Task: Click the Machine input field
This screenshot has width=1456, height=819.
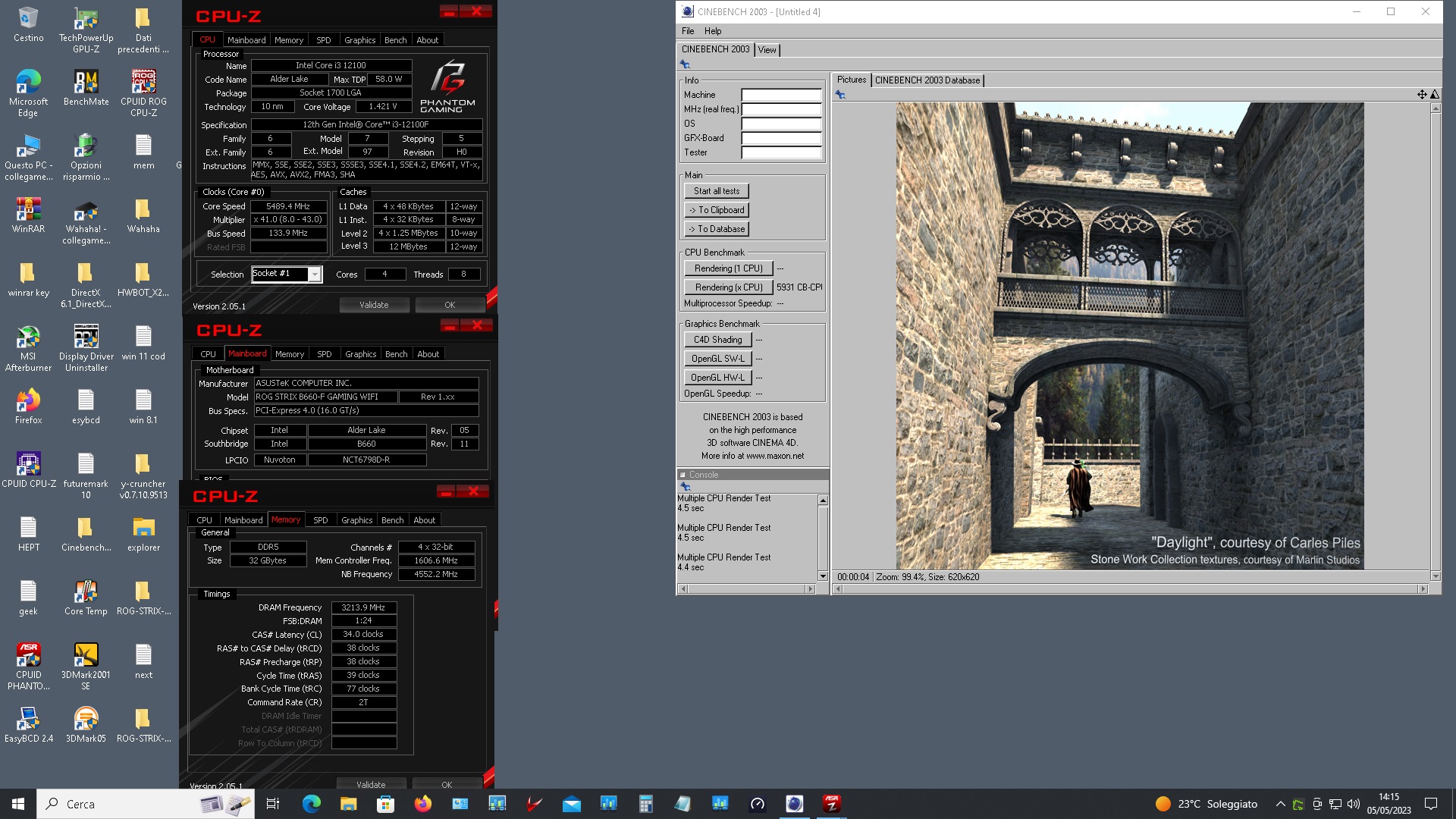Action: [x=781, y=96]
